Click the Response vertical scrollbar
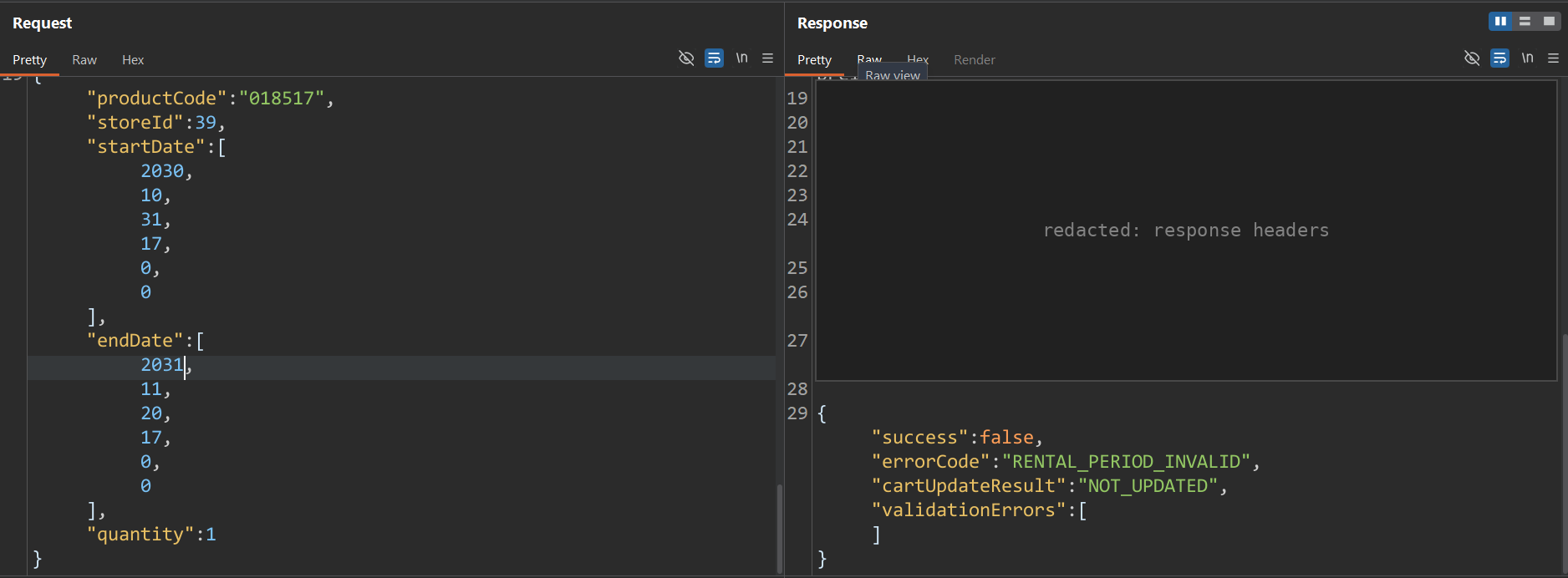This screenshot has height=578, width=1568. tap(1564, 454)
